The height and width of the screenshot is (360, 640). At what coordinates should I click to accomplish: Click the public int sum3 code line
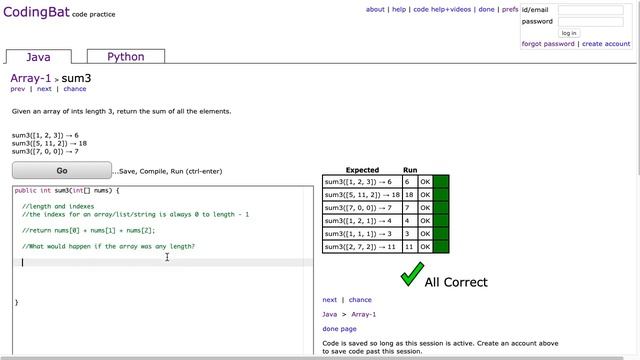click(x=67, y=191)
